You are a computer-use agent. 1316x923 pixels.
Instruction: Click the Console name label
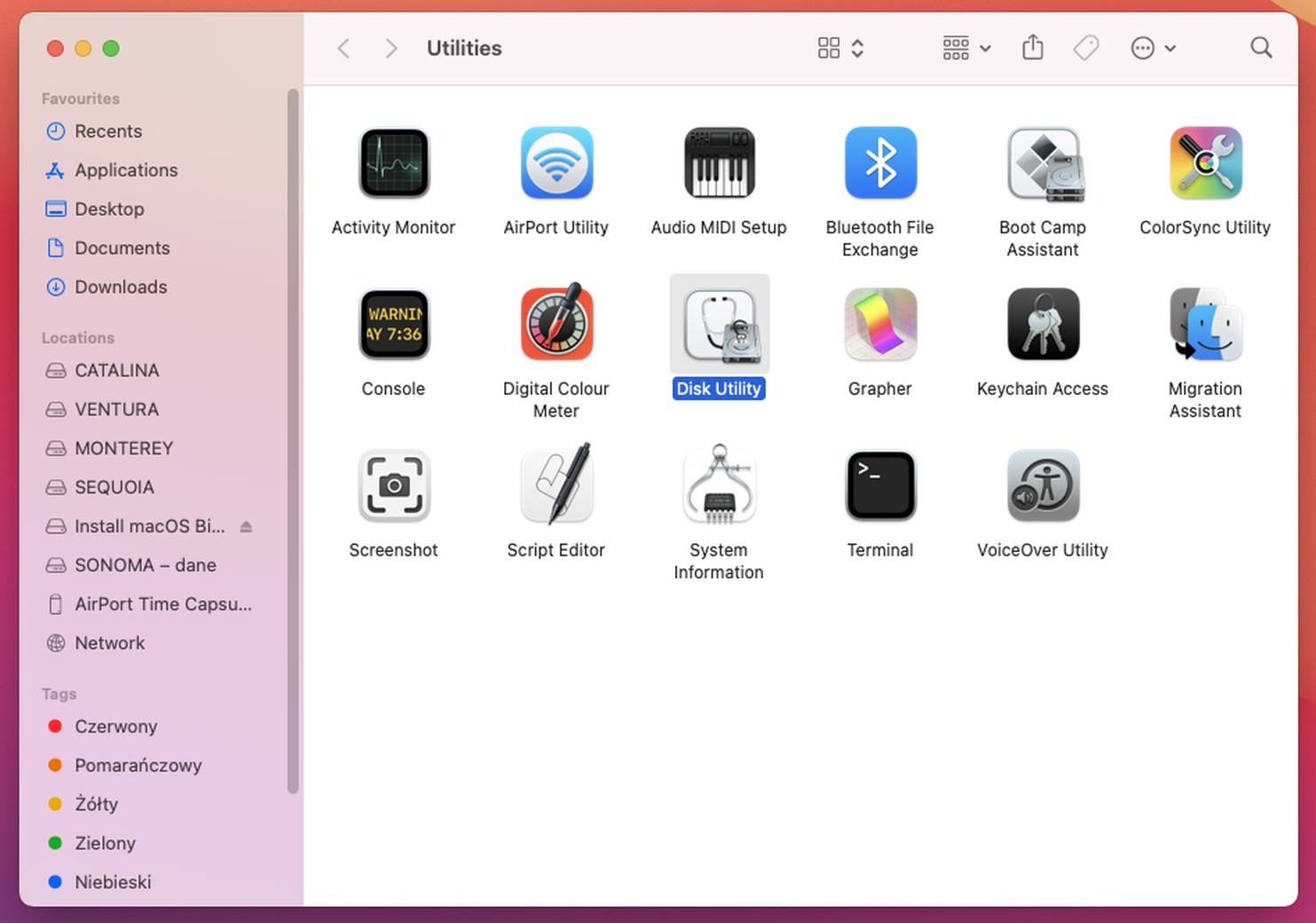point(393,389)
